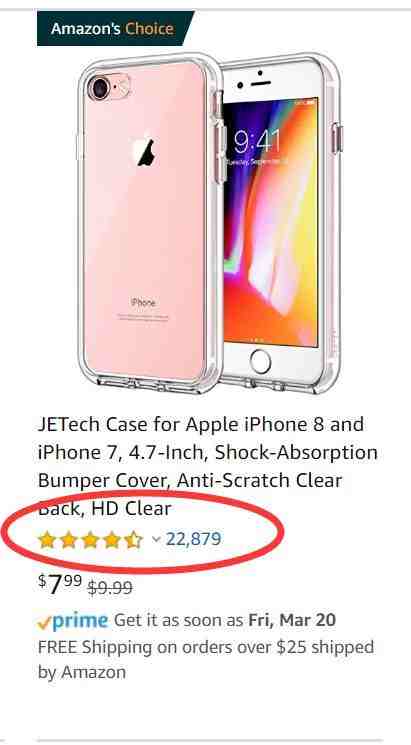This screenshot has width=411, height=745.
Task: Click the home button on front phone image
Action: 260,362
